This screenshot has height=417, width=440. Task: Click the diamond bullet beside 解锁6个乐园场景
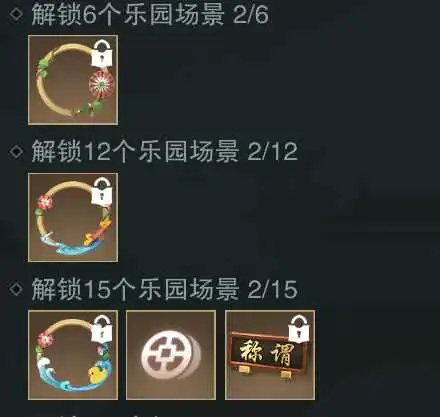point(16,14)
